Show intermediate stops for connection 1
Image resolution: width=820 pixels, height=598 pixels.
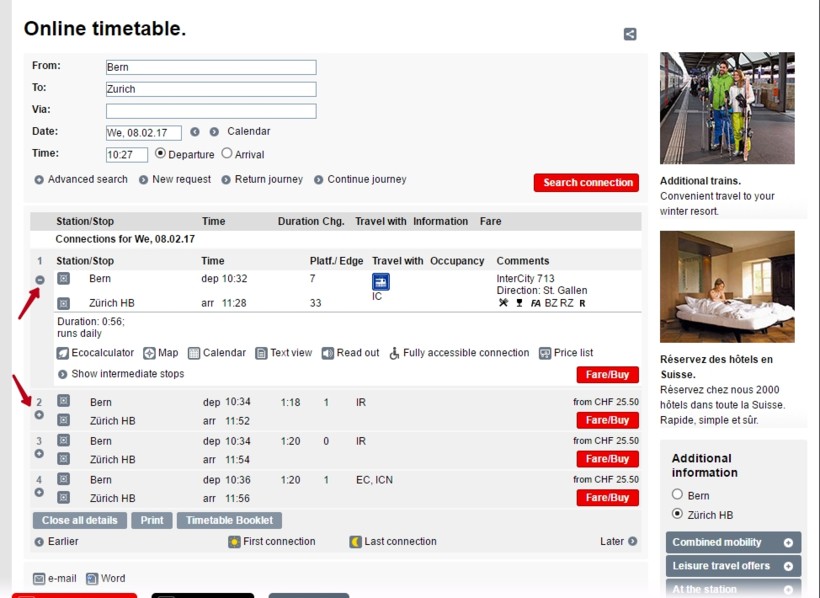point(62,375)
